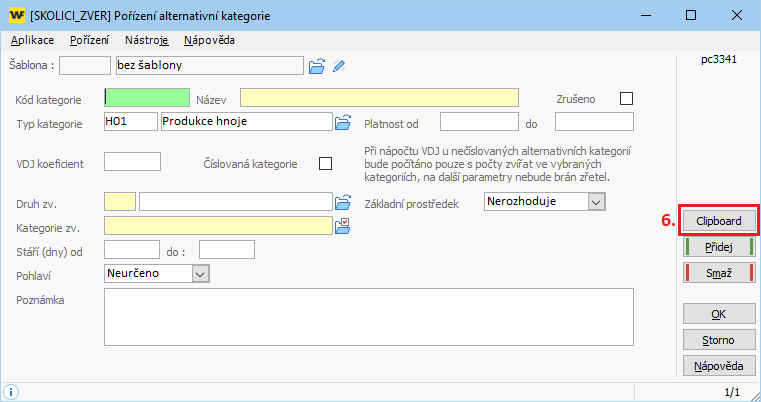Expand the Základní prostředek dropdown
Image resolution: width=761 pixels, height=402 pixels.
pyautogui.click(x=596, y=201)
